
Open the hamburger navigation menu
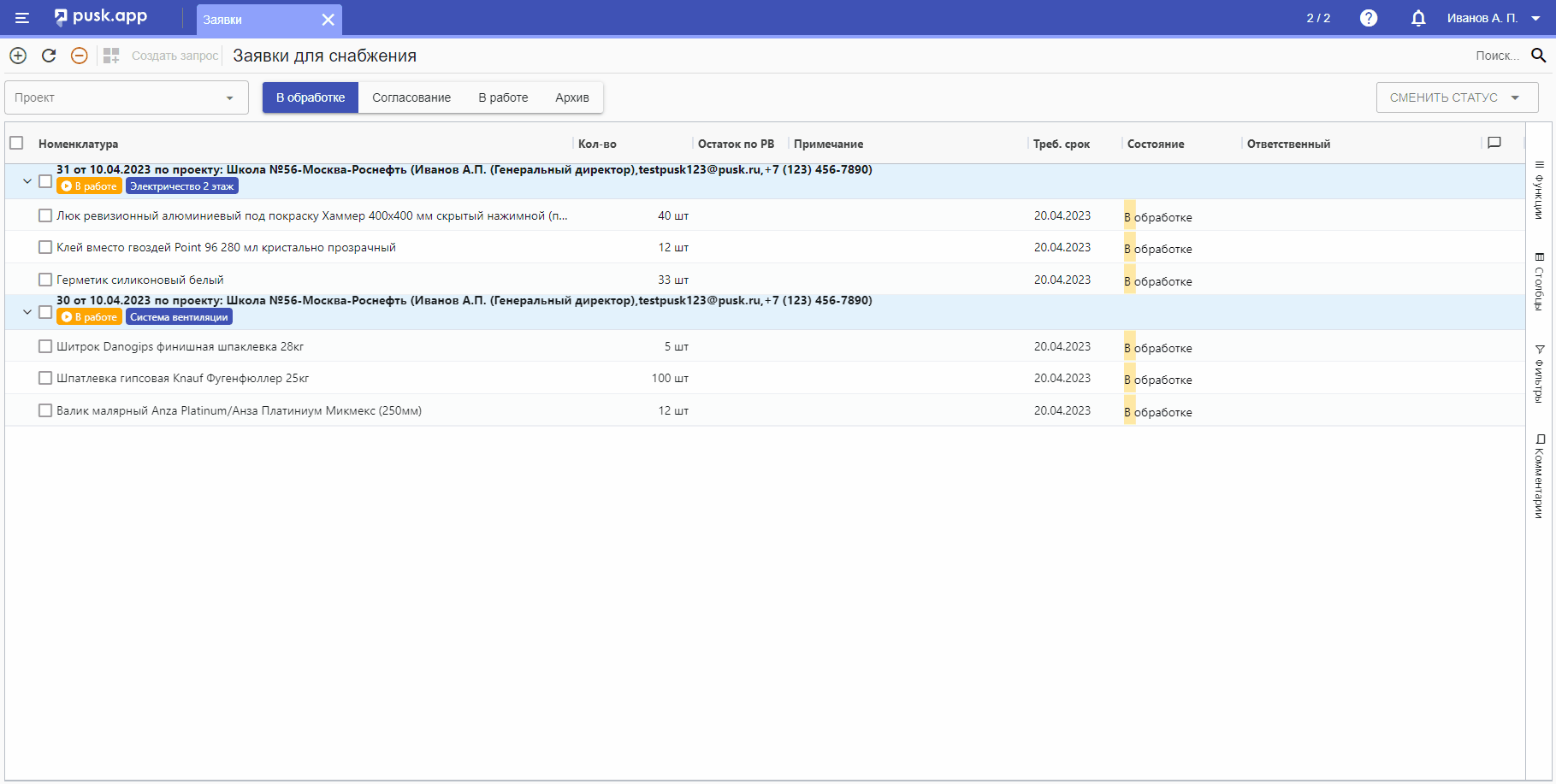click(22, 18)
